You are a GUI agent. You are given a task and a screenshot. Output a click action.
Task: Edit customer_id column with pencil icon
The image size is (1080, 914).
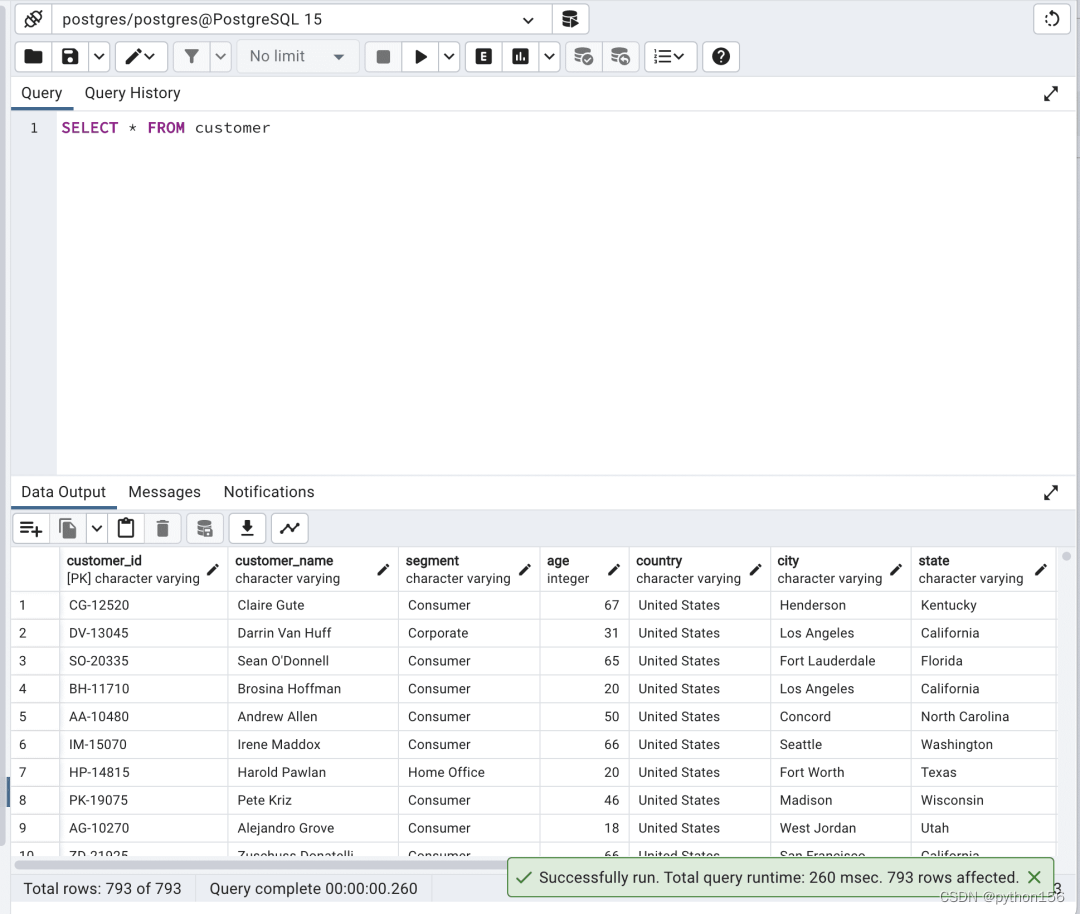pyautogui.click(x=213, y=570)
